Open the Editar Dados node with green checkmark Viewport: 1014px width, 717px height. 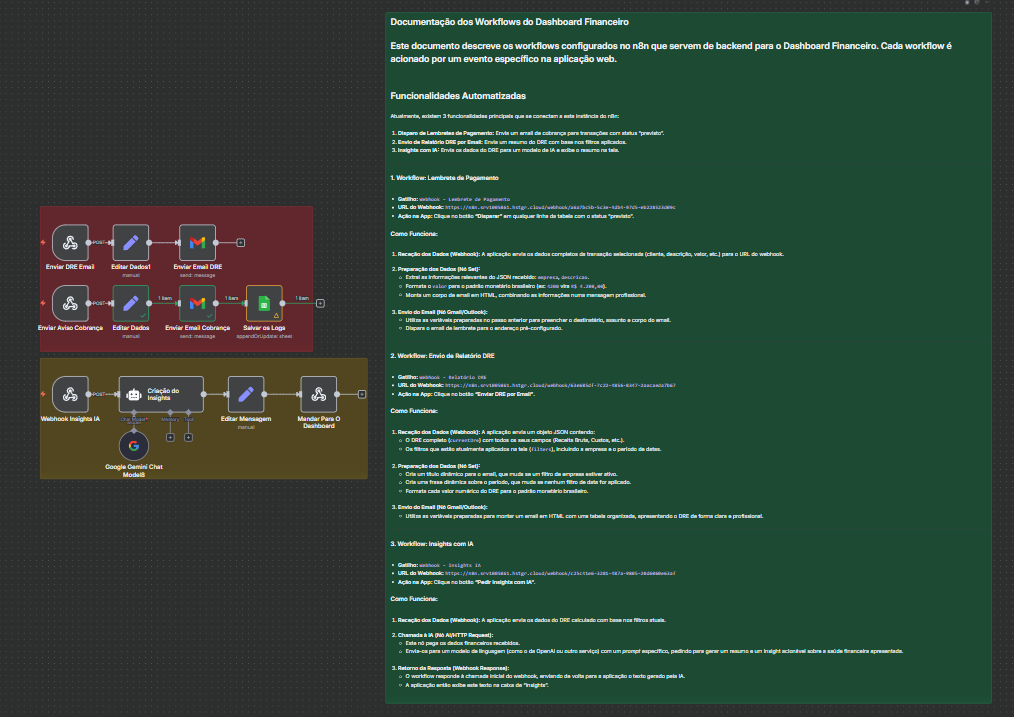[x=130, y=303]
